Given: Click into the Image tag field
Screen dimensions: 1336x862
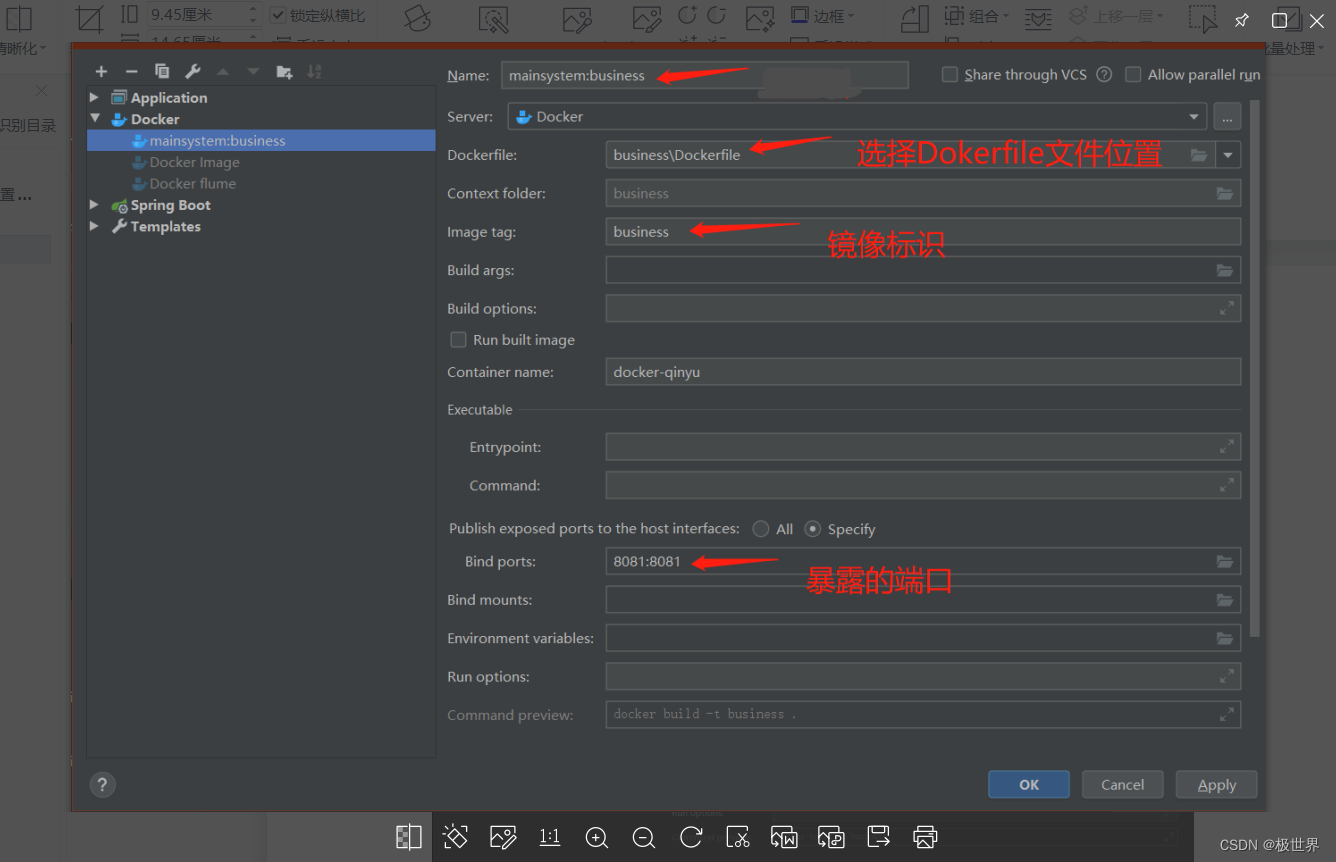Looking at the screenshot, I should tap(923, 232).
